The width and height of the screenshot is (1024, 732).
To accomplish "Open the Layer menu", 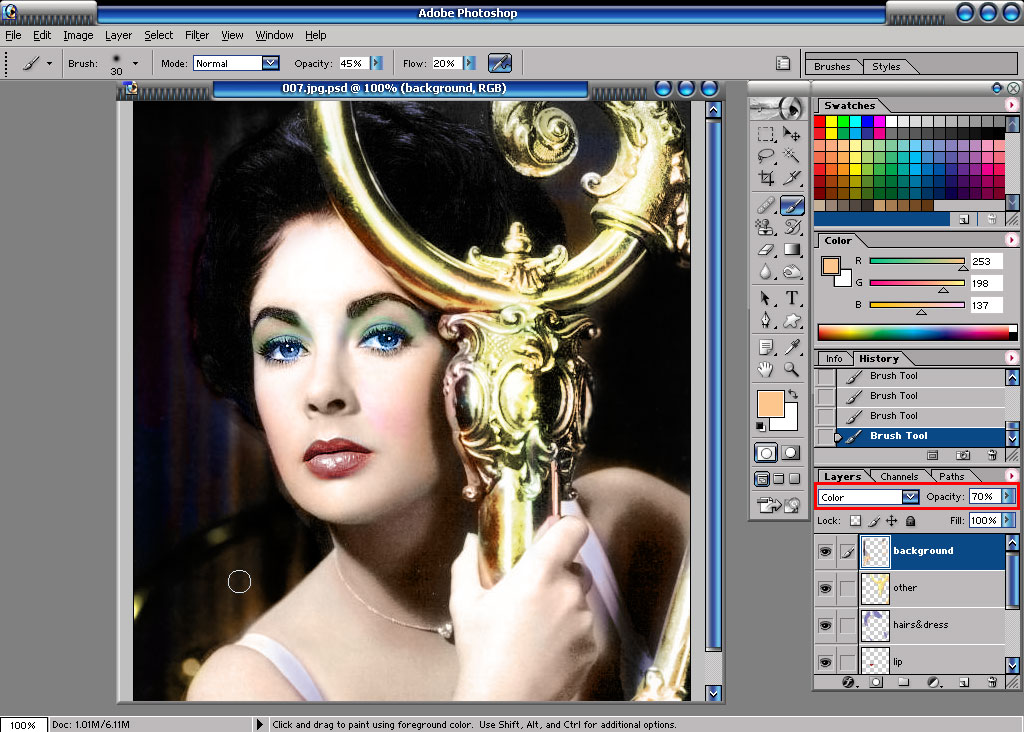I will click(118, 35).
